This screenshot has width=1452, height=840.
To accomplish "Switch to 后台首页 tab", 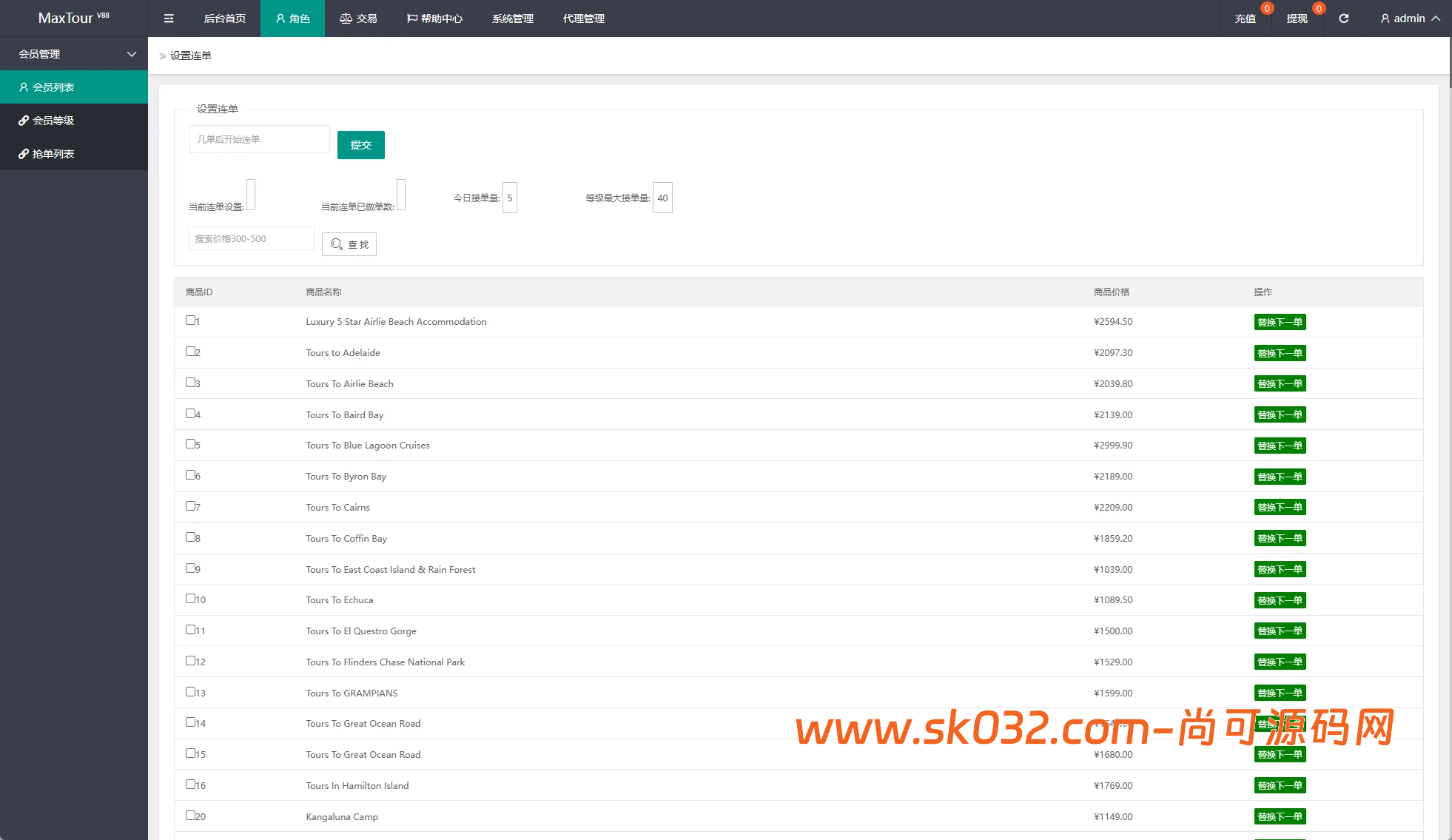I will [224, 19].
